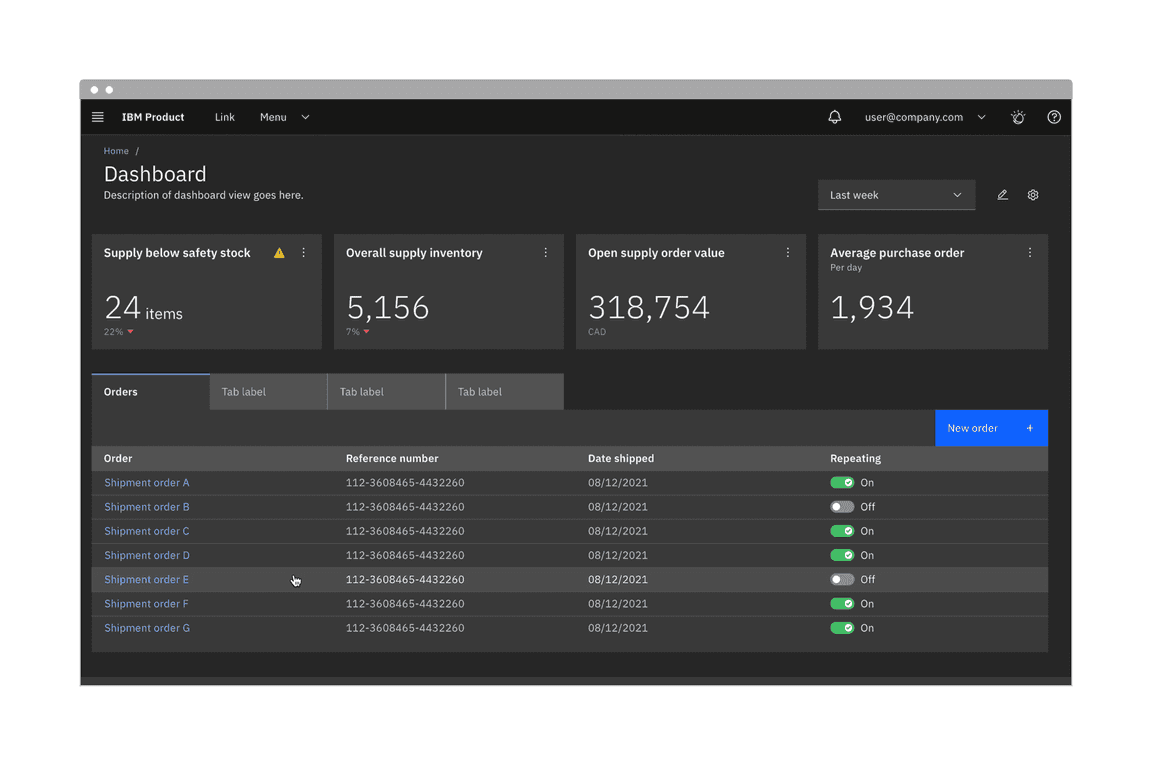The image size is (1152, 767).
Task: Expand the user@company.com account dropdown
Action: [x=921, y=117]
